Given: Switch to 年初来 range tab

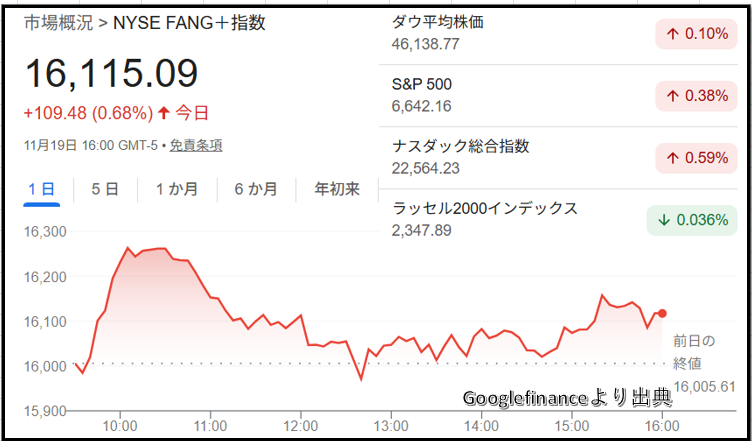Looking at the screenshot, I should click(x=337, y=188).
